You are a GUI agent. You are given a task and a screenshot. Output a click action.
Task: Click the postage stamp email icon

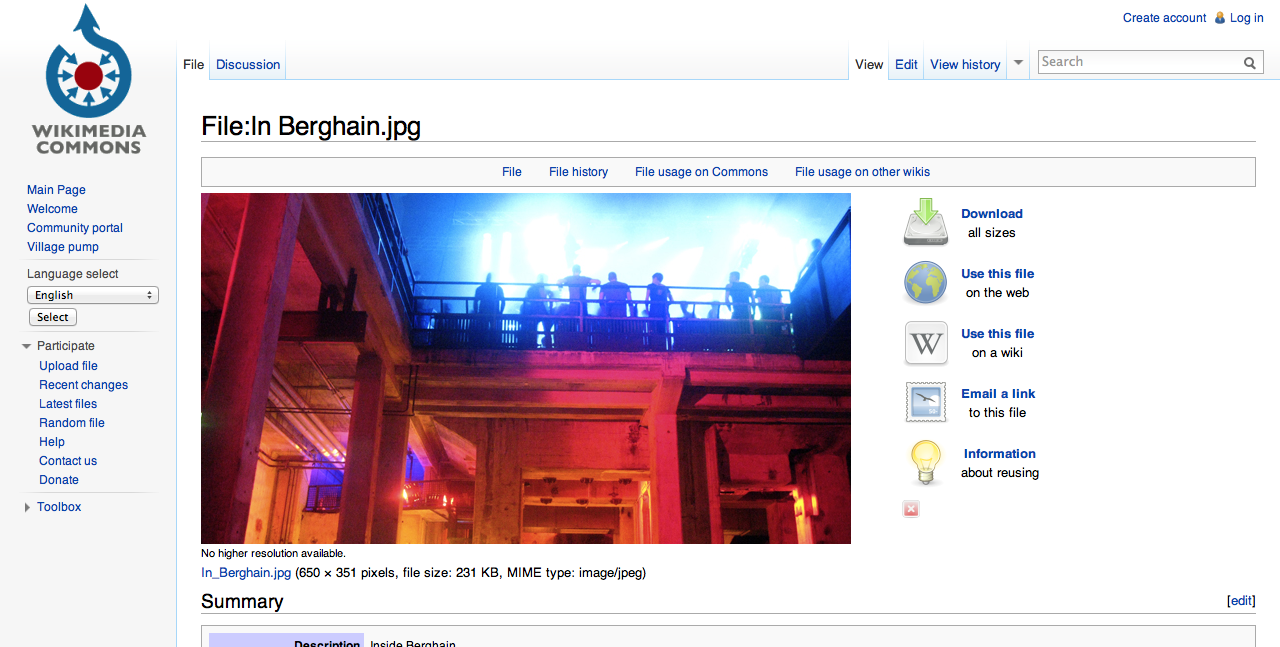[926, 402]
